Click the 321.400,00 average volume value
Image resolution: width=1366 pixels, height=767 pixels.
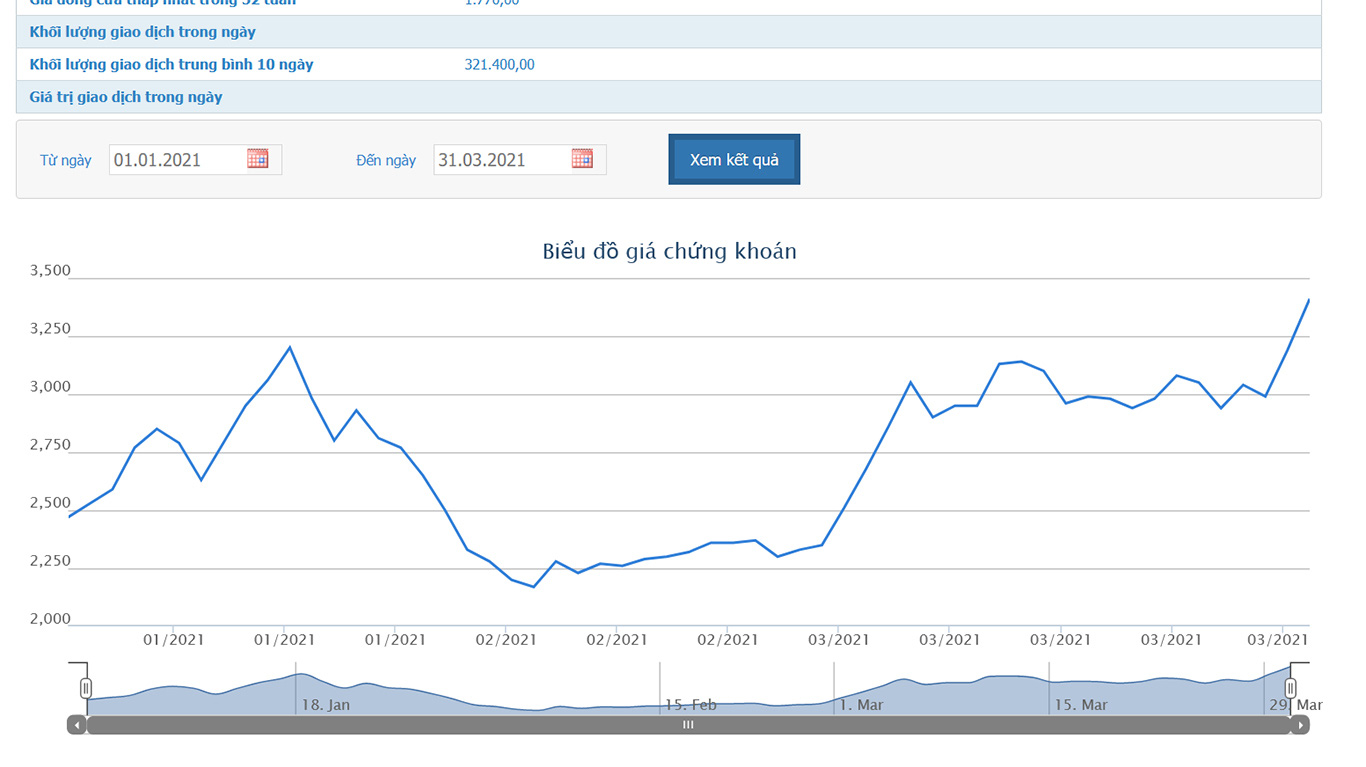(x=499, y=65)
